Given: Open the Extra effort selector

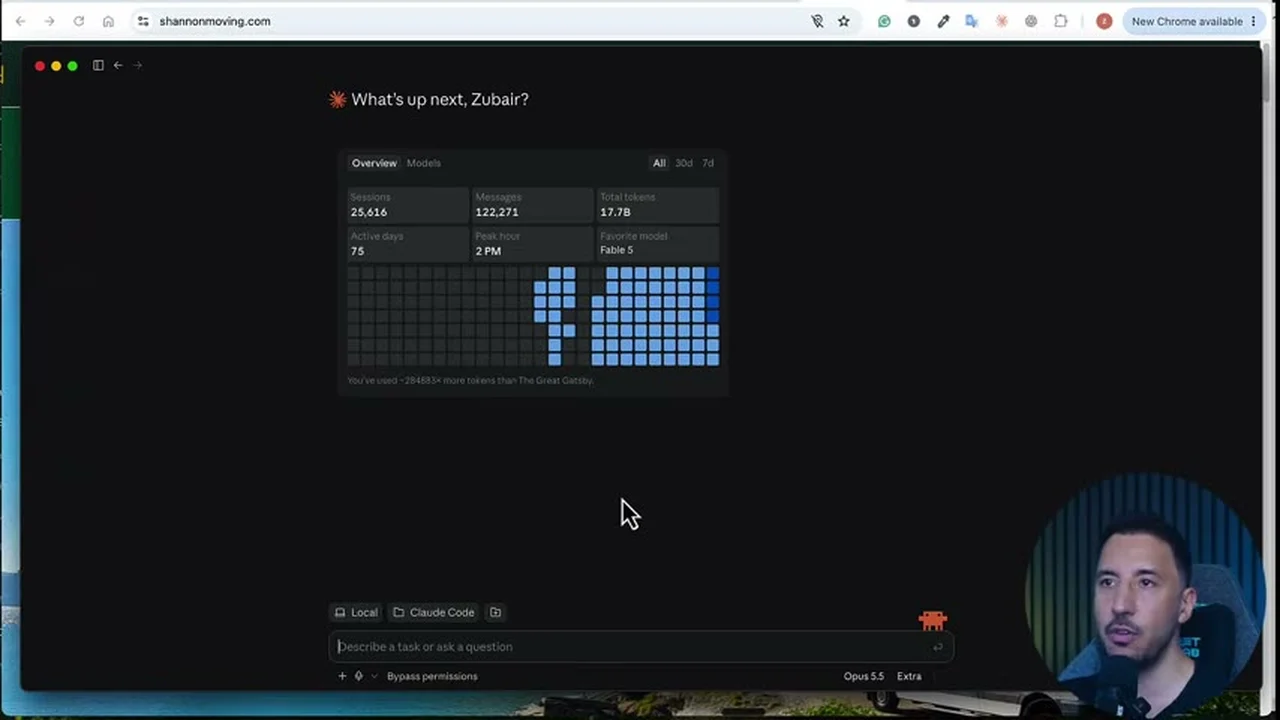Looking at the screenshot, I should [909, 676].
